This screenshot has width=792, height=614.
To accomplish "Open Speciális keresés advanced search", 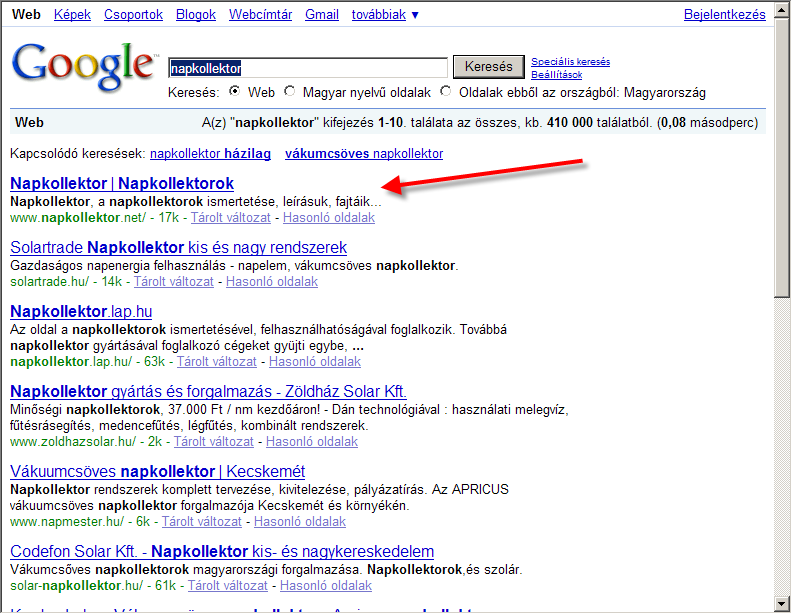I will tap(570, 62).
